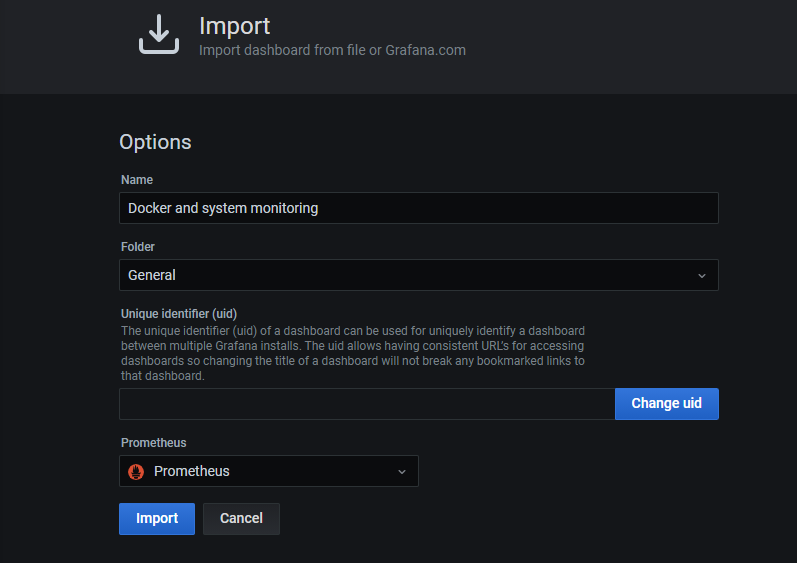Click the Import download arrow icon

pyautogui.click(x=158, y=34)
